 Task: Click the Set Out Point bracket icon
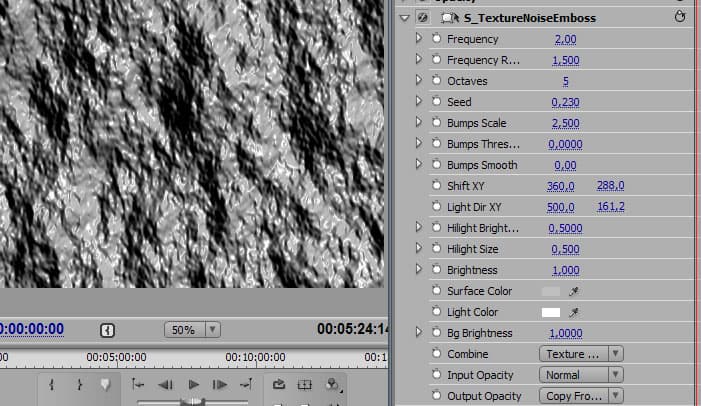(78, 385)
